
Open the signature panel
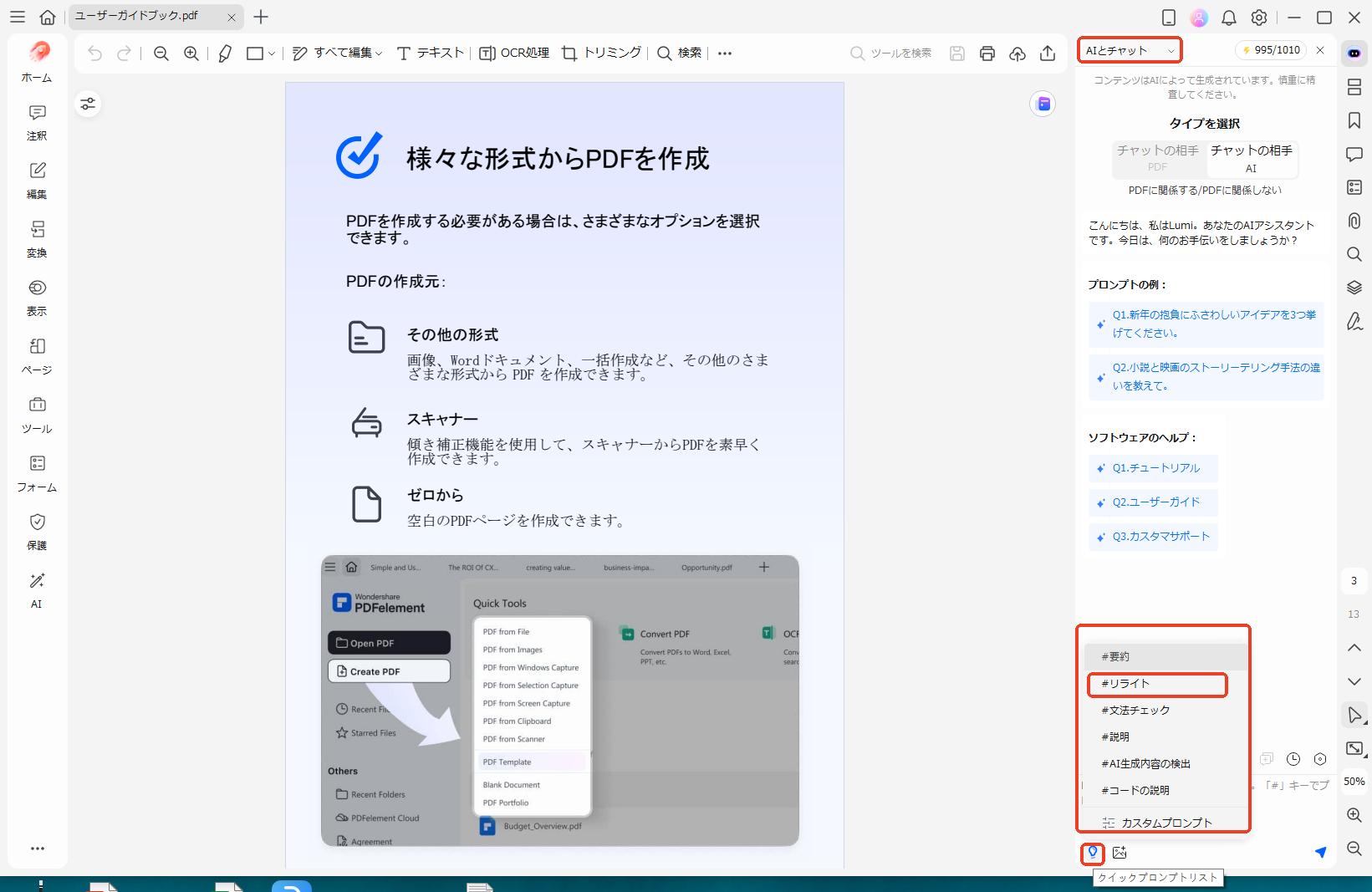click(x=1354, y=322)
